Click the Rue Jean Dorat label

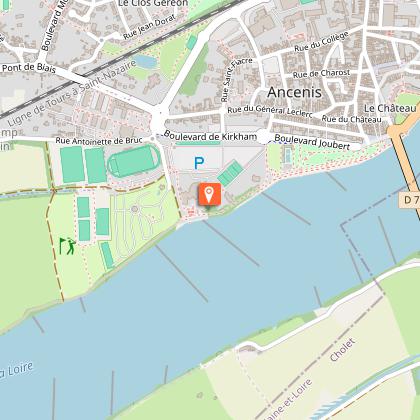(149, 27)
